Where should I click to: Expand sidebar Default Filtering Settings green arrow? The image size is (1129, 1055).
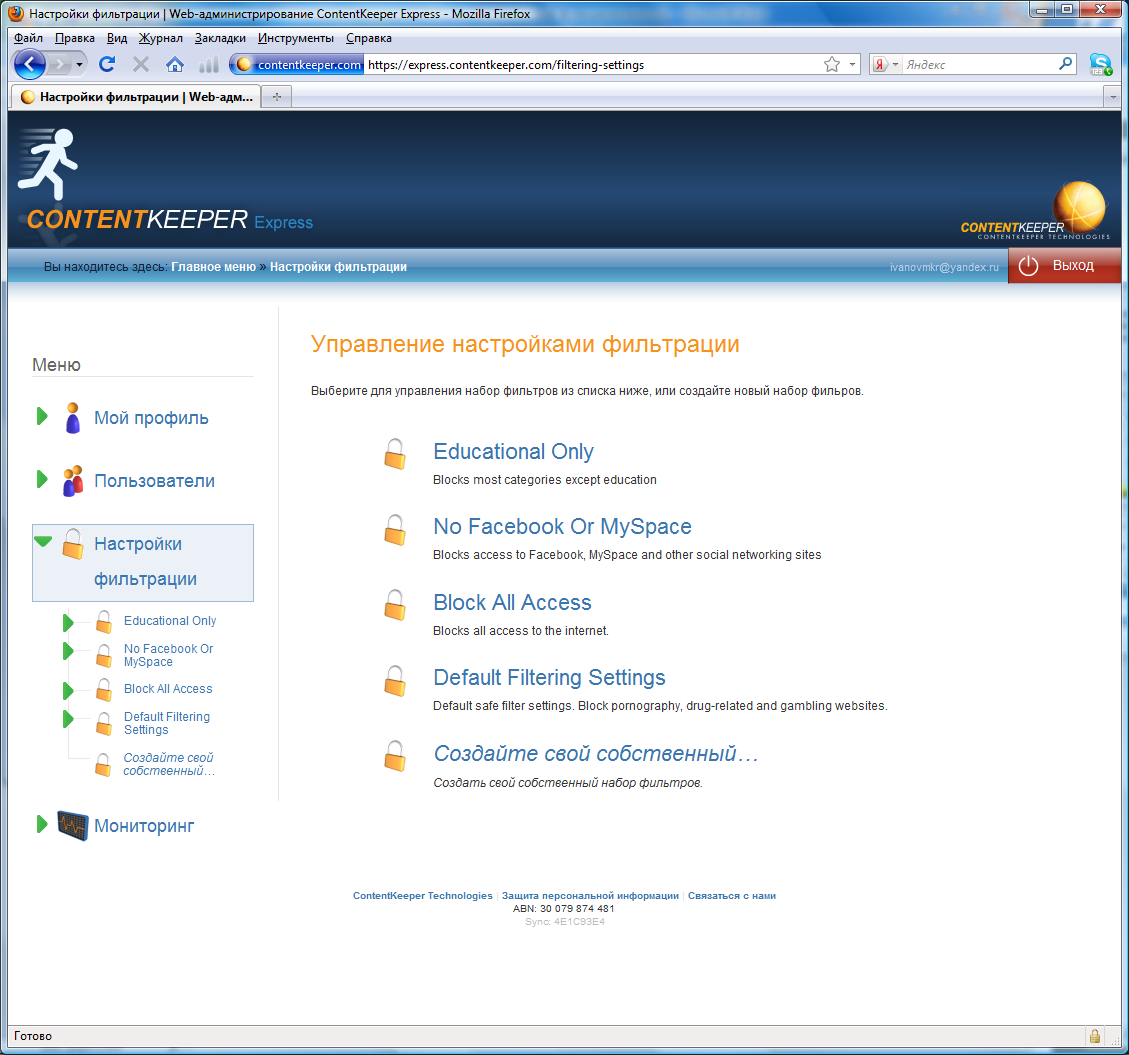[x=68, y=719]
